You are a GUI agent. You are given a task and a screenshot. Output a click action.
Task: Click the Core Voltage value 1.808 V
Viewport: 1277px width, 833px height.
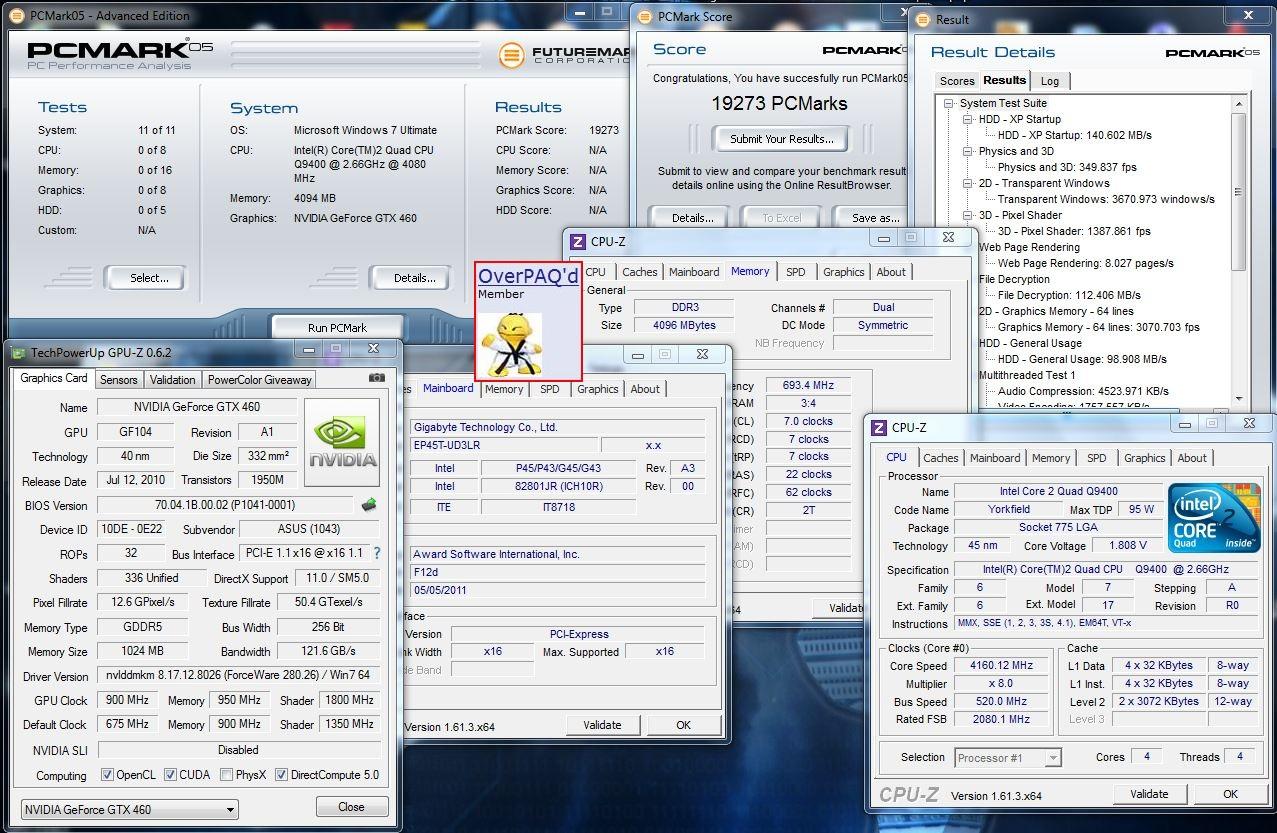(1128, 546)
